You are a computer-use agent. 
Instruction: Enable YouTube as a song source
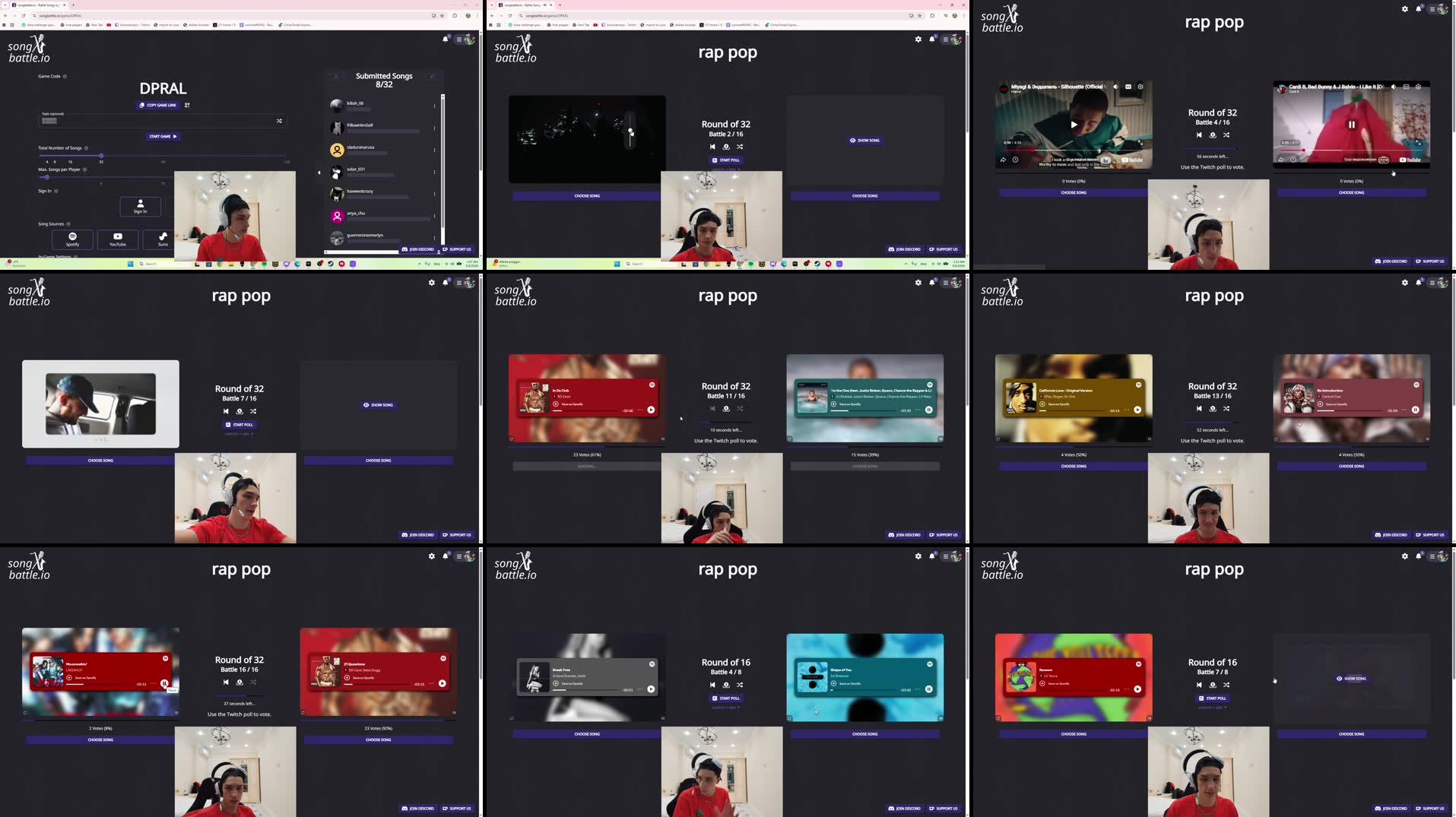pyautogui.click(x=118, y=240)
